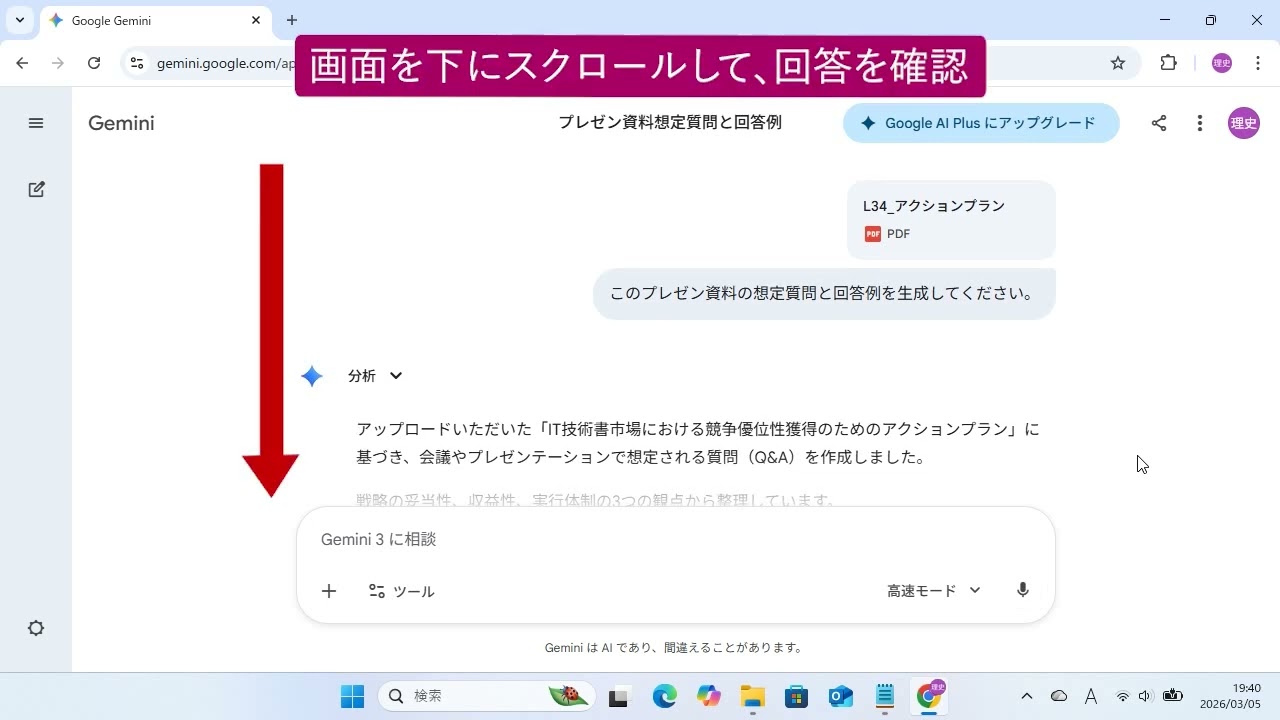Bookmark this page with the star
The image size is (1280, 720).
tap(1118, 63)
